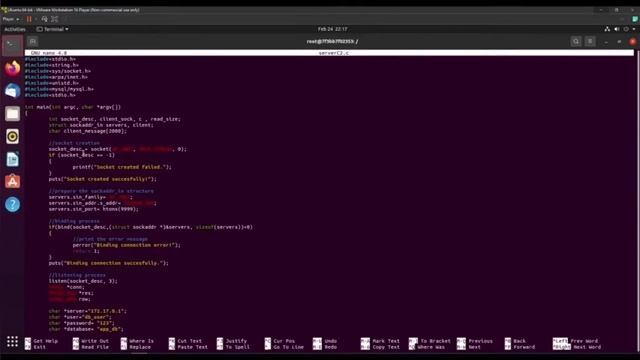640x360 pixels.
Task: Open the pause button dropdown arrow in VMware
Action: point(36,19)
